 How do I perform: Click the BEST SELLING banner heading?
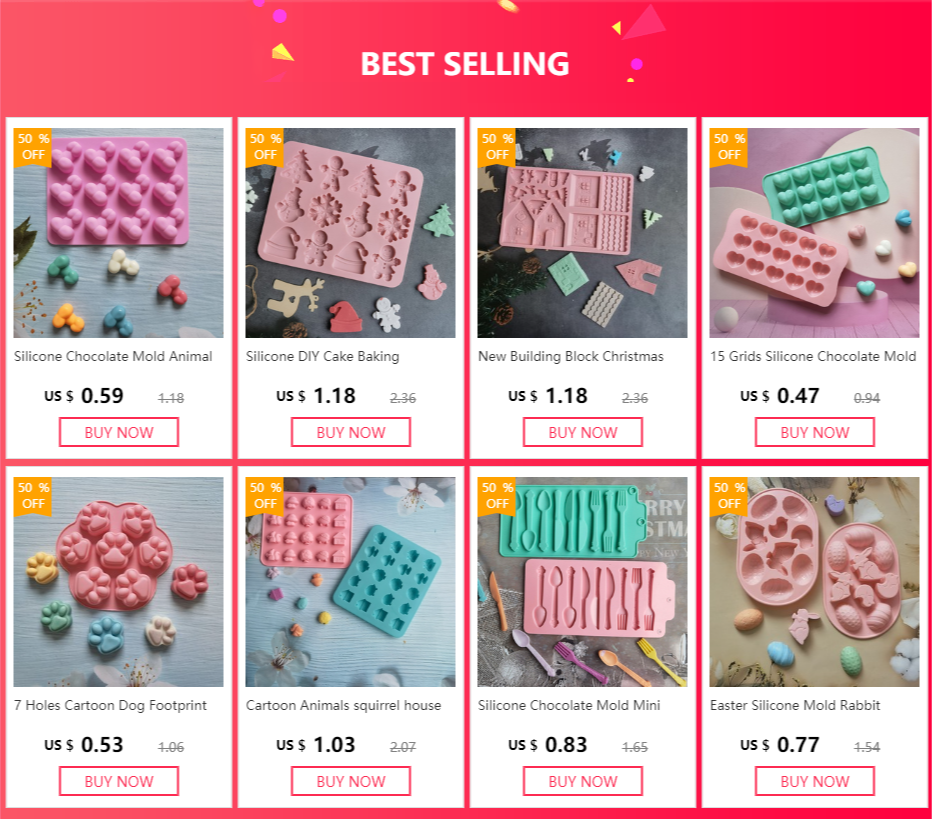coord(465,64)
